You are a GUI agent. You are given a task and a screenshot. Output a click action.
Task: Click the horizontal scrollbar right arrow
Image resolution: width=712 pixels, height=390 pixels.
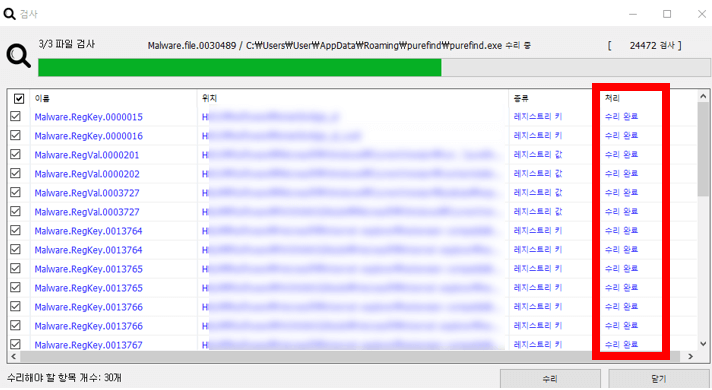691,356
